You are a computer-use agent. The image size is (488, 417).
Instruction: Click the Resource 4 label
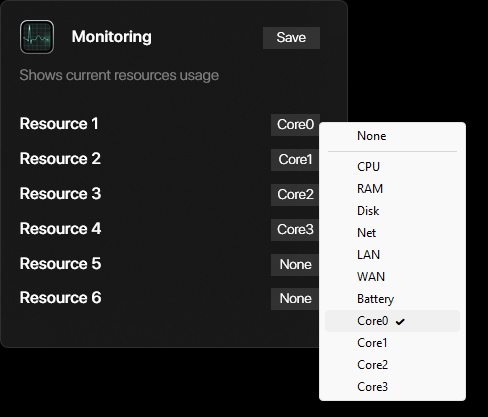[60, 229]
